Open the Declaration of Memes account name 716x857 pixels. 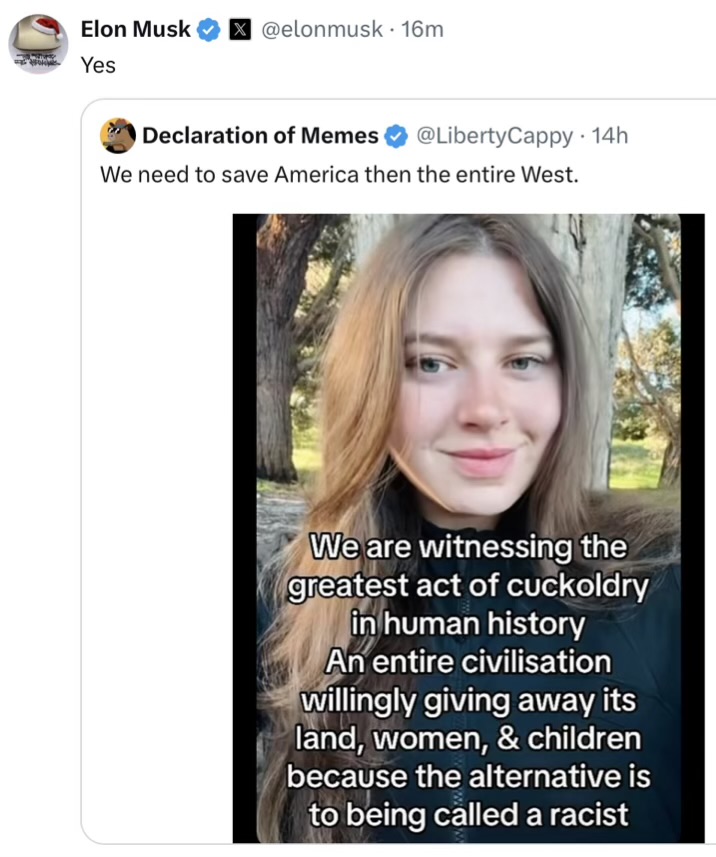[x=260, y=135]
